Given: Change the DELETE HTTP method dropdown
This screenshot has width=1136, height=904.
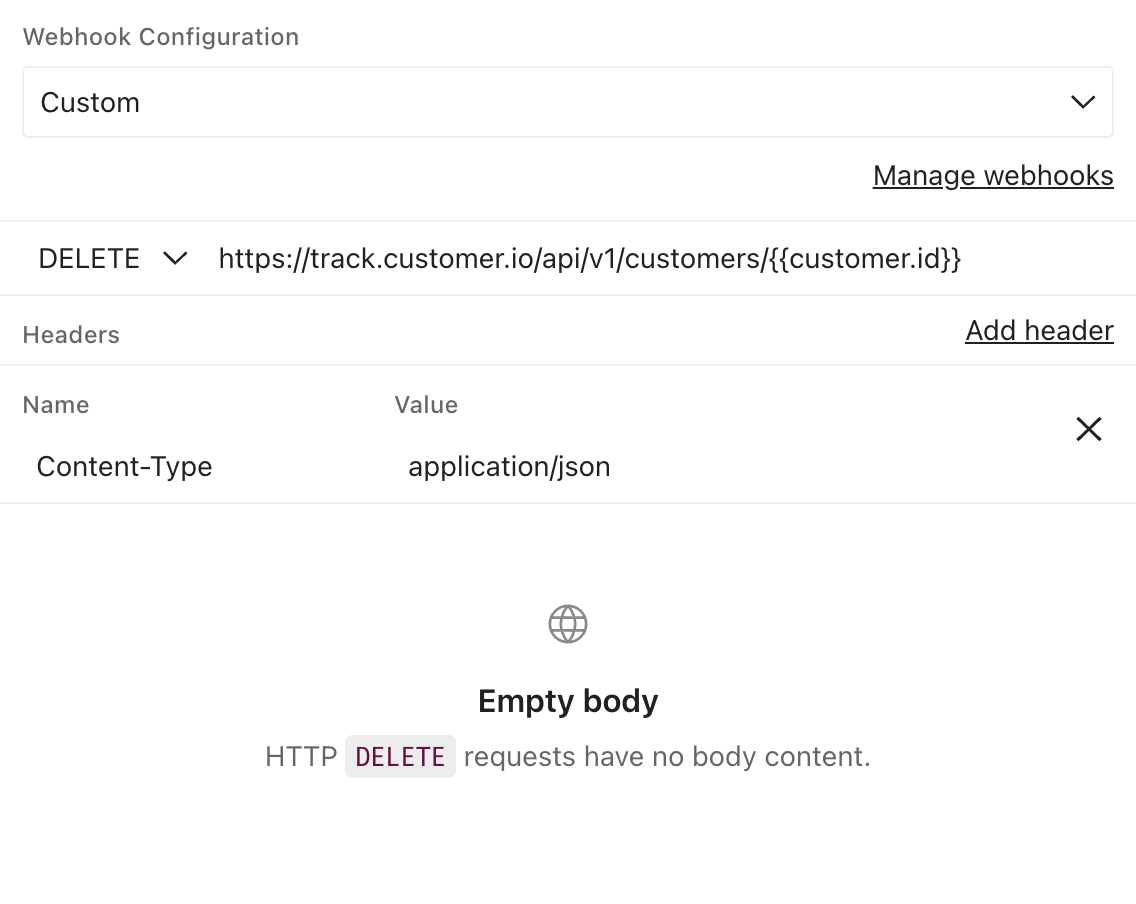Looking at the screenshot, I should [113, 259].
